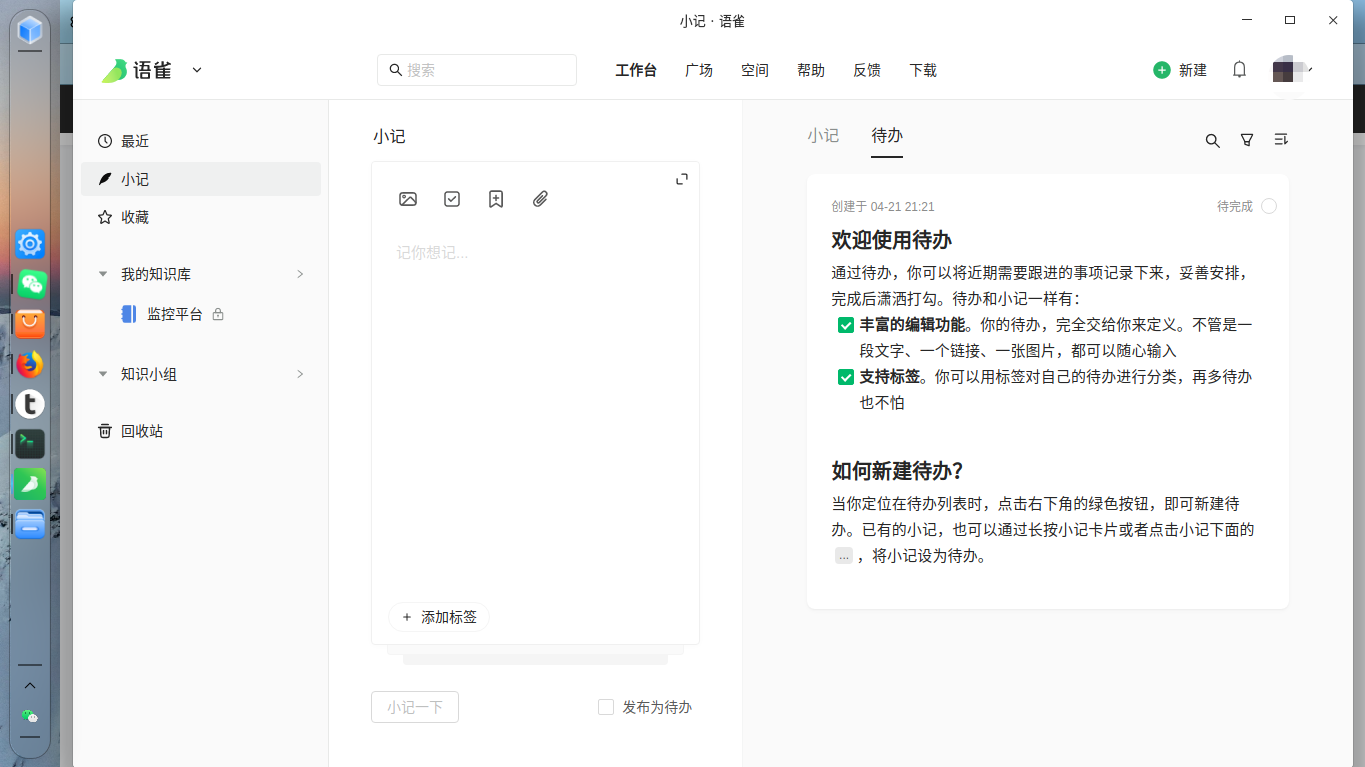
Task: Expand the note editor to fullscreen
Action: pyautogui.click(x=682, y=179)
